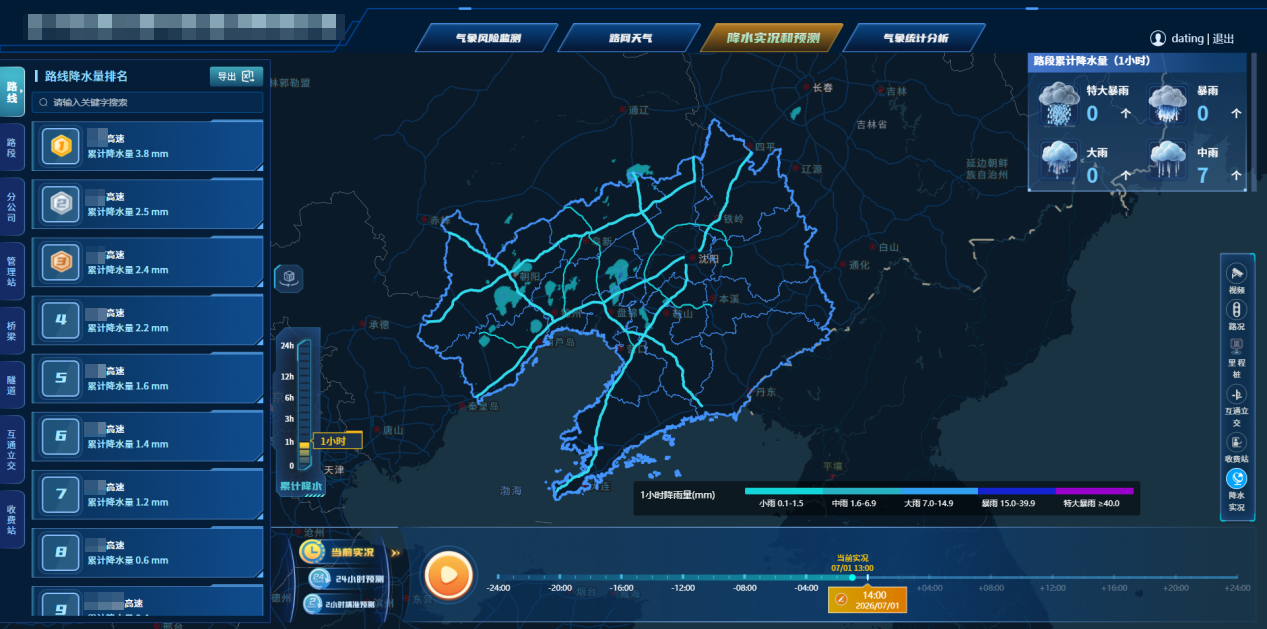This screenshot has height=629, width=1267.
Task: Click the rank 8 number badge
Action: pyautogui.click(x=60, y=552)
